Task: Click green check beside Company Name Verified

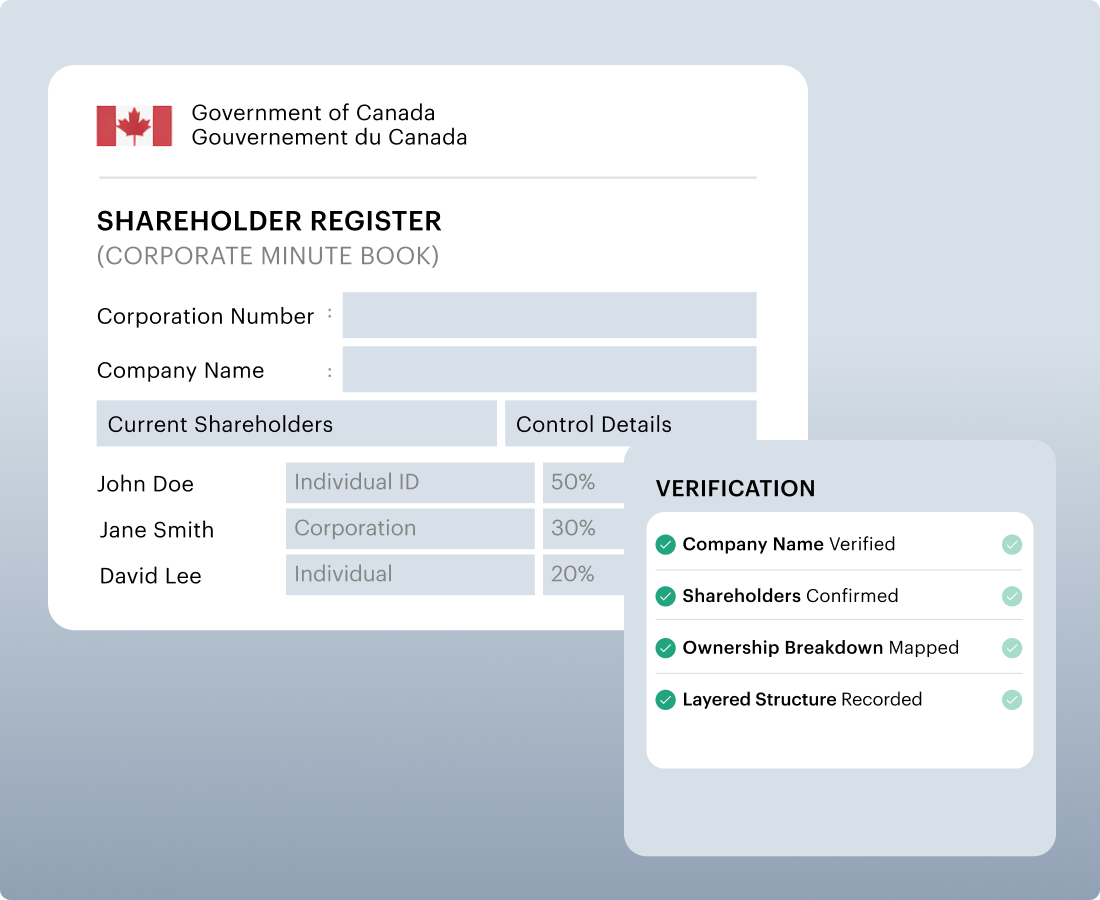Action: pyautogui.click(x=665, y=545)
